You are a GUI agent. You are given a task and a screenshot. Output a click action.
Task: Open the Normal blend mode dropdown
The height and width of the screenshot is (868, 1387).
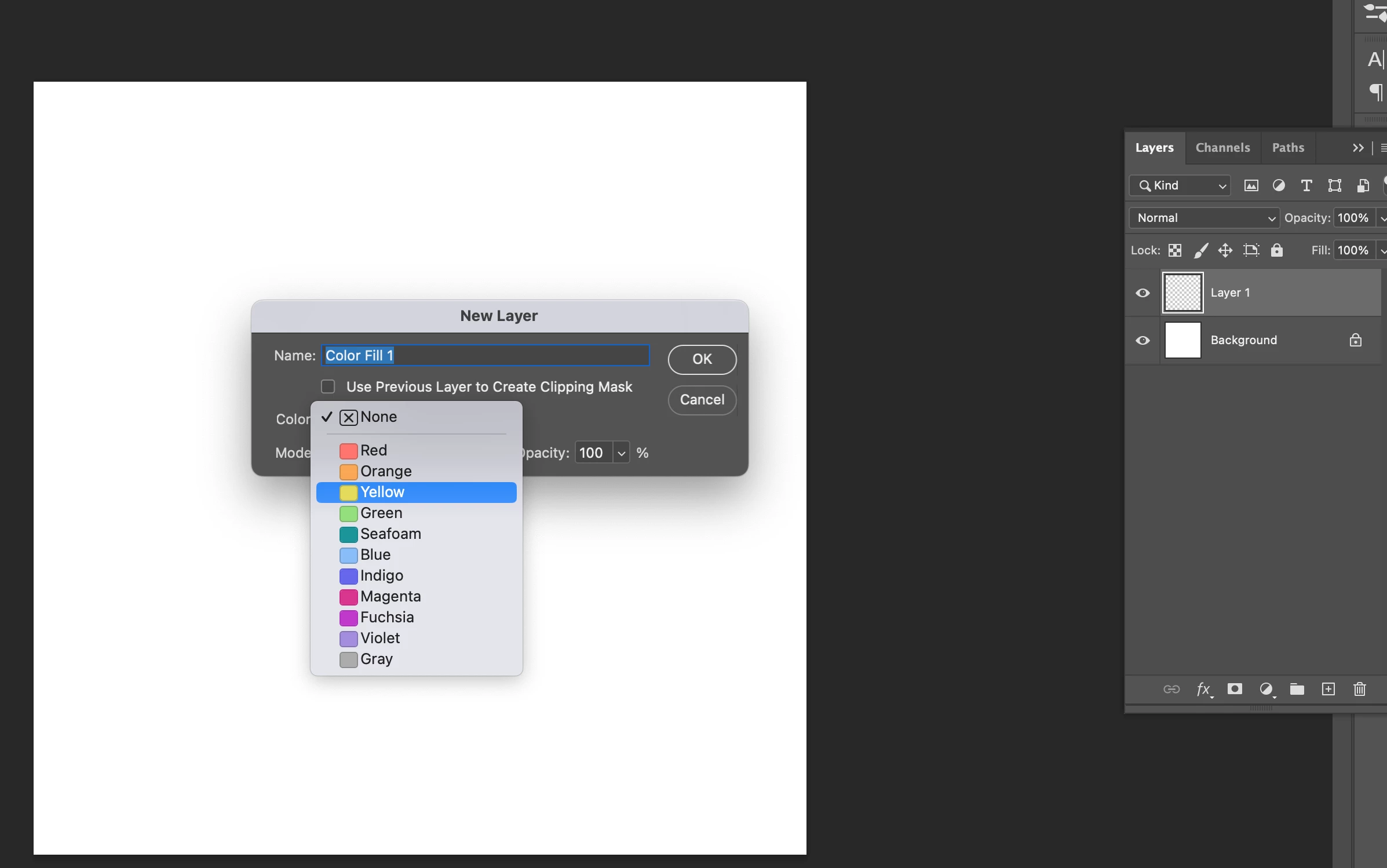click(x=1204, y=218)
